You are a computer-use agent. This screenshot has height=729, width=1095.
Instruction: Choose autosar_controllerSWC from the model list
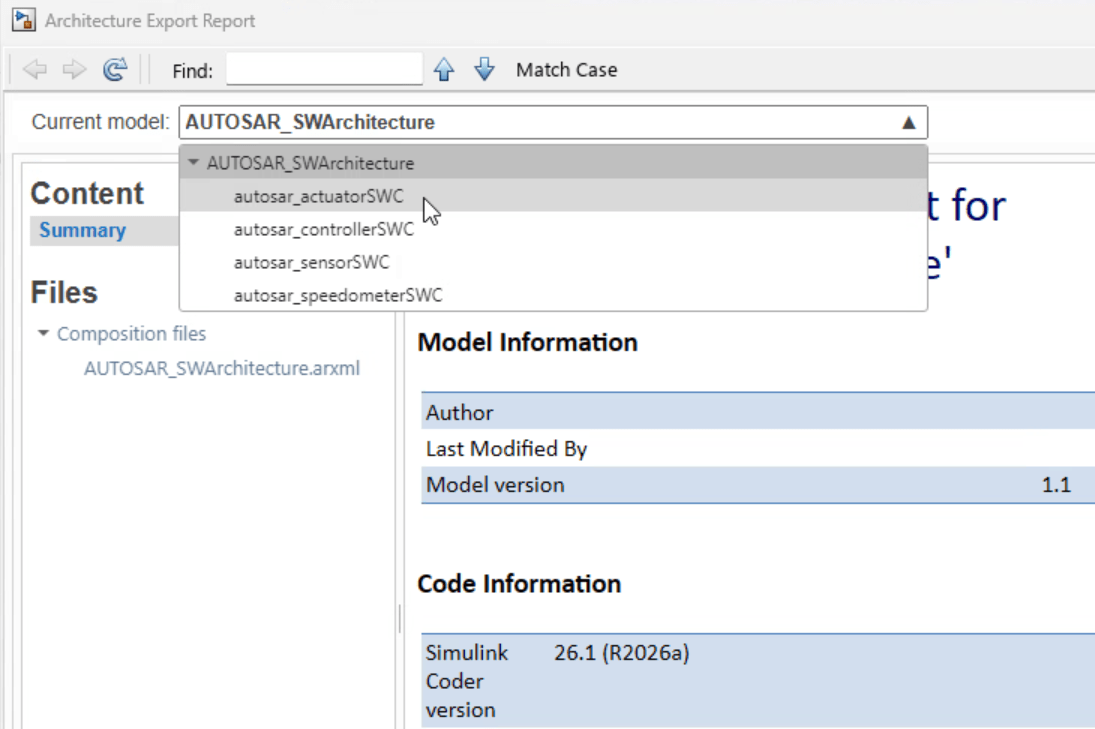pyautogui.click(x=323, y=229)
